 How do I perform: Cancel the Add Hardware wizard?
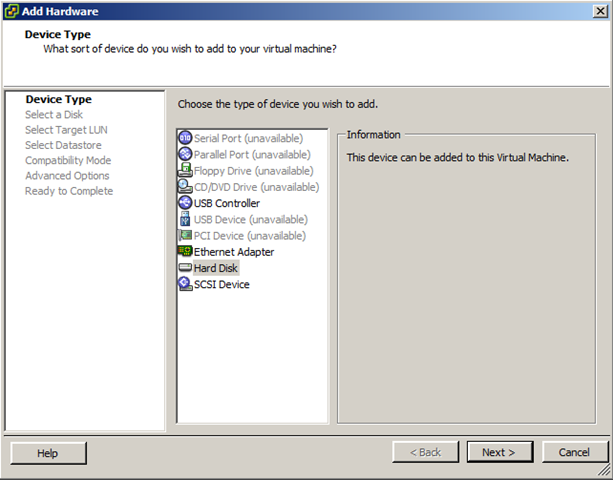575,452
